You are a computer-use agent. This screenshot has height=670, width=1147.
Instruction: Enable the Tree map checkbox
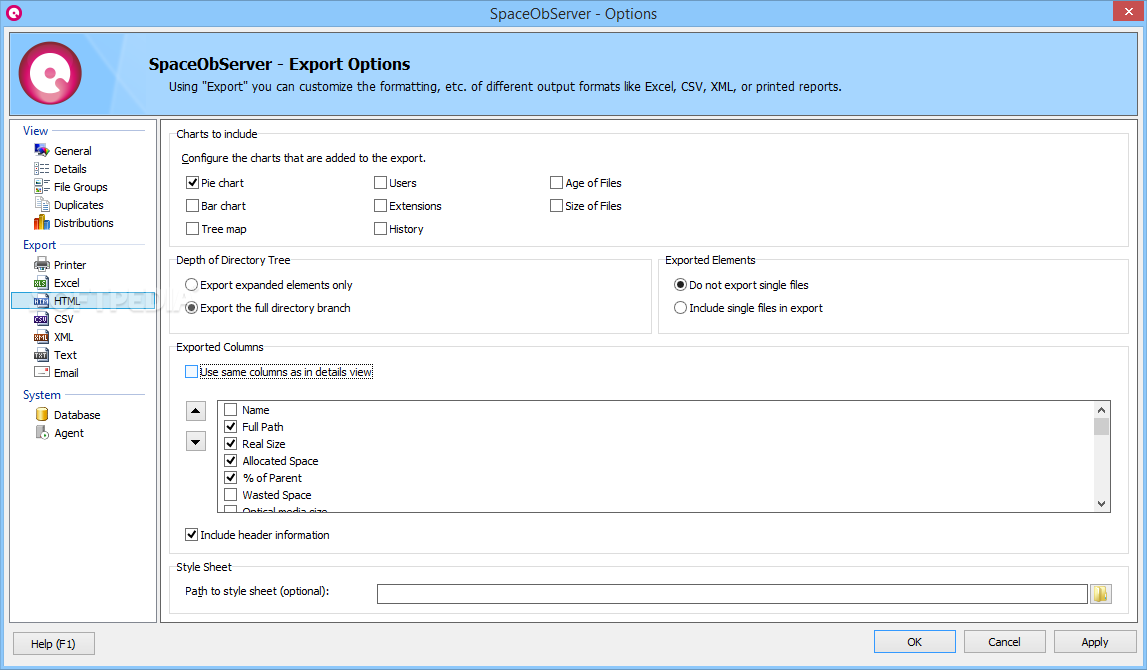(192, 229)
